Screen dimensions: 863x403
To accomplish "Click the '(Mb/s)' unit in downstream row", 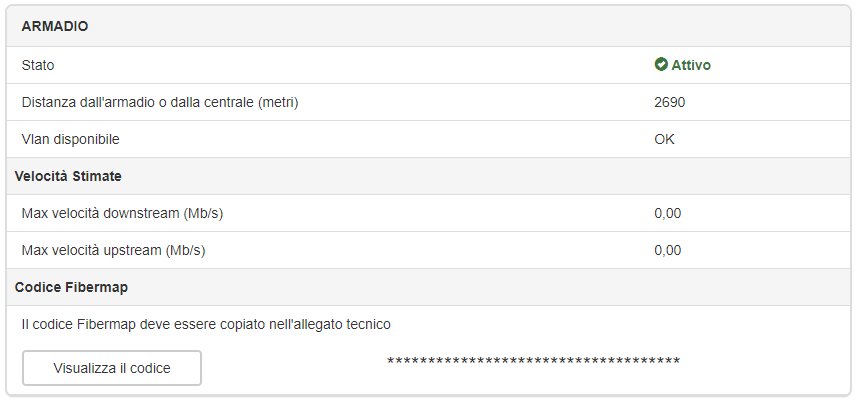I will [x=203, y=213].
